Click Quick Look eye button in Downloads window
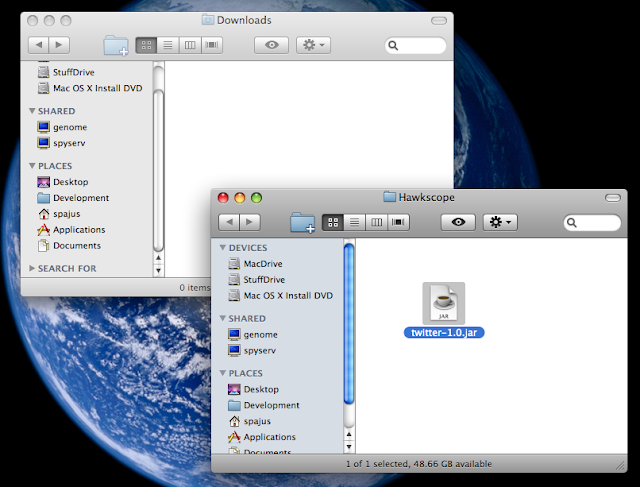The width and height of the screenshot is (640, 487). (271, 45)
